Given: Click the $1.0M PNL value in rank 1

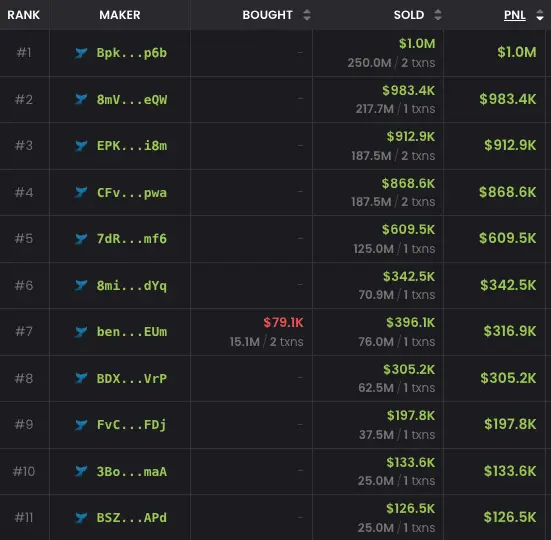Looking at the screenshot, I should pyautogui.click(x=517, y=52).
